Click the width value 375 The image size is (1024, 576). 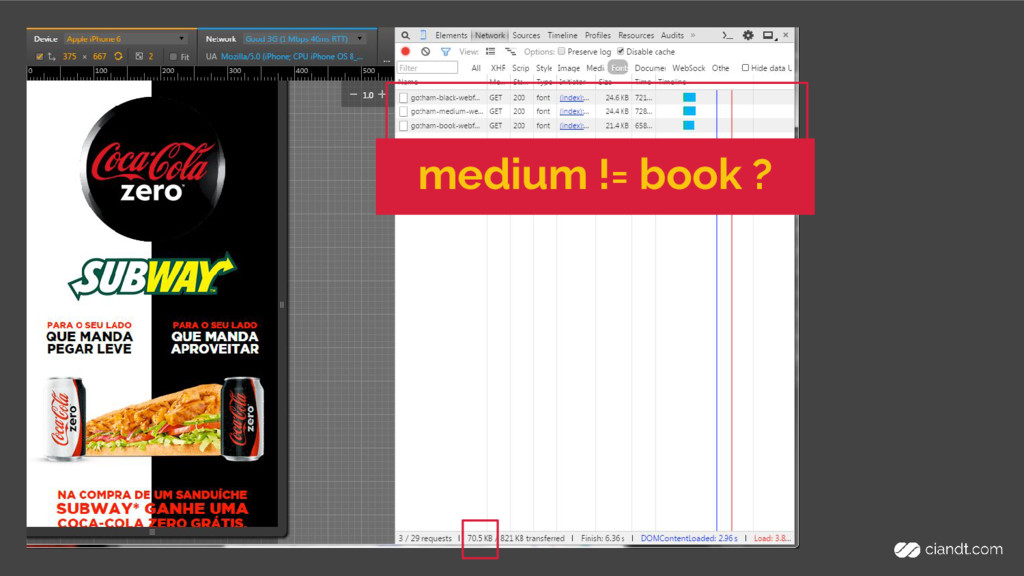coord(70,57)
